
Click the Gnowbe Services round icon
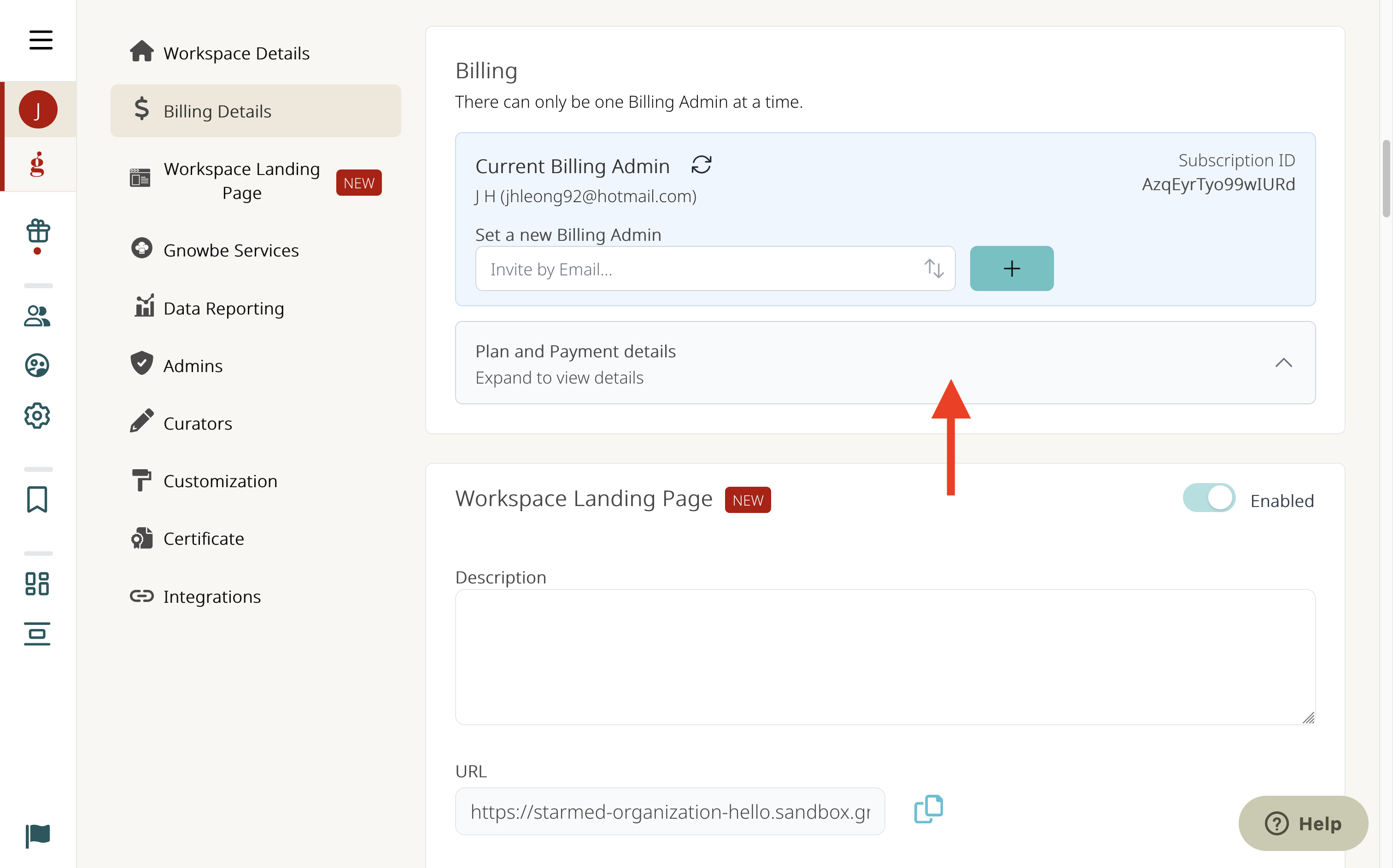141,248
